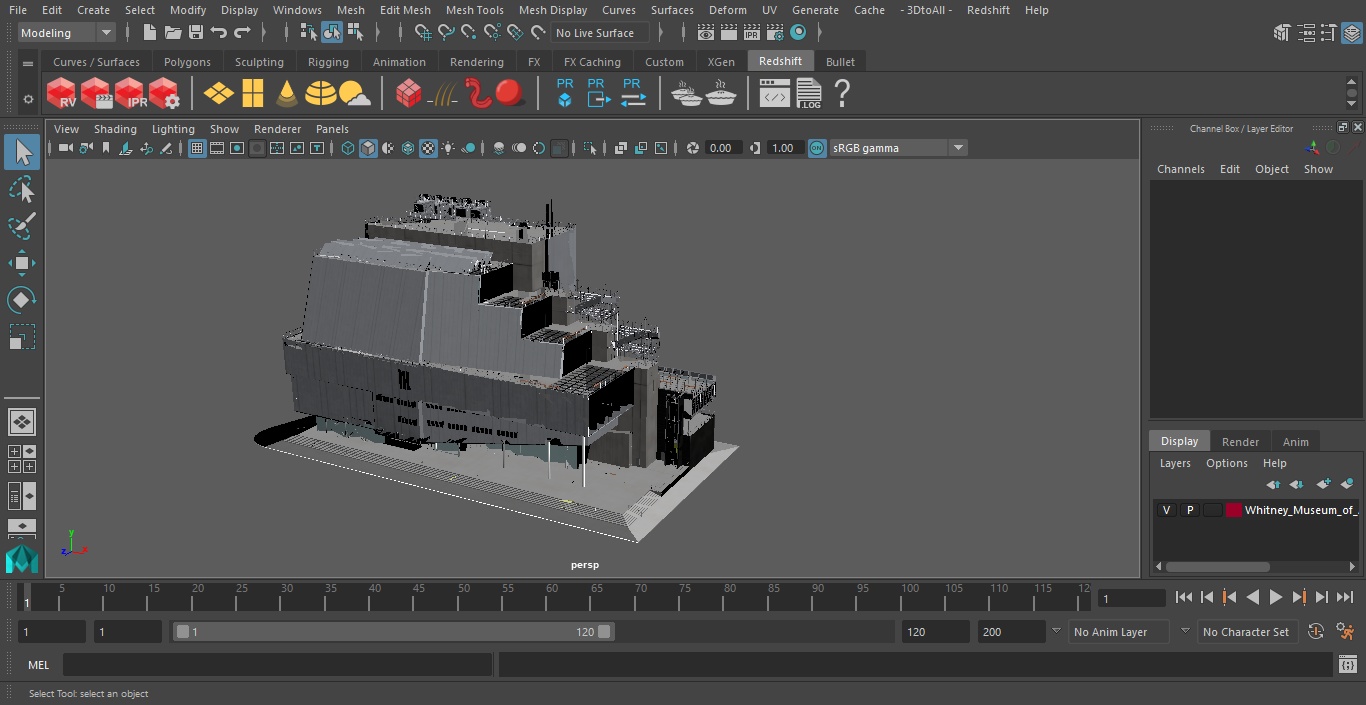Click play backwards button

[1252, 597]
